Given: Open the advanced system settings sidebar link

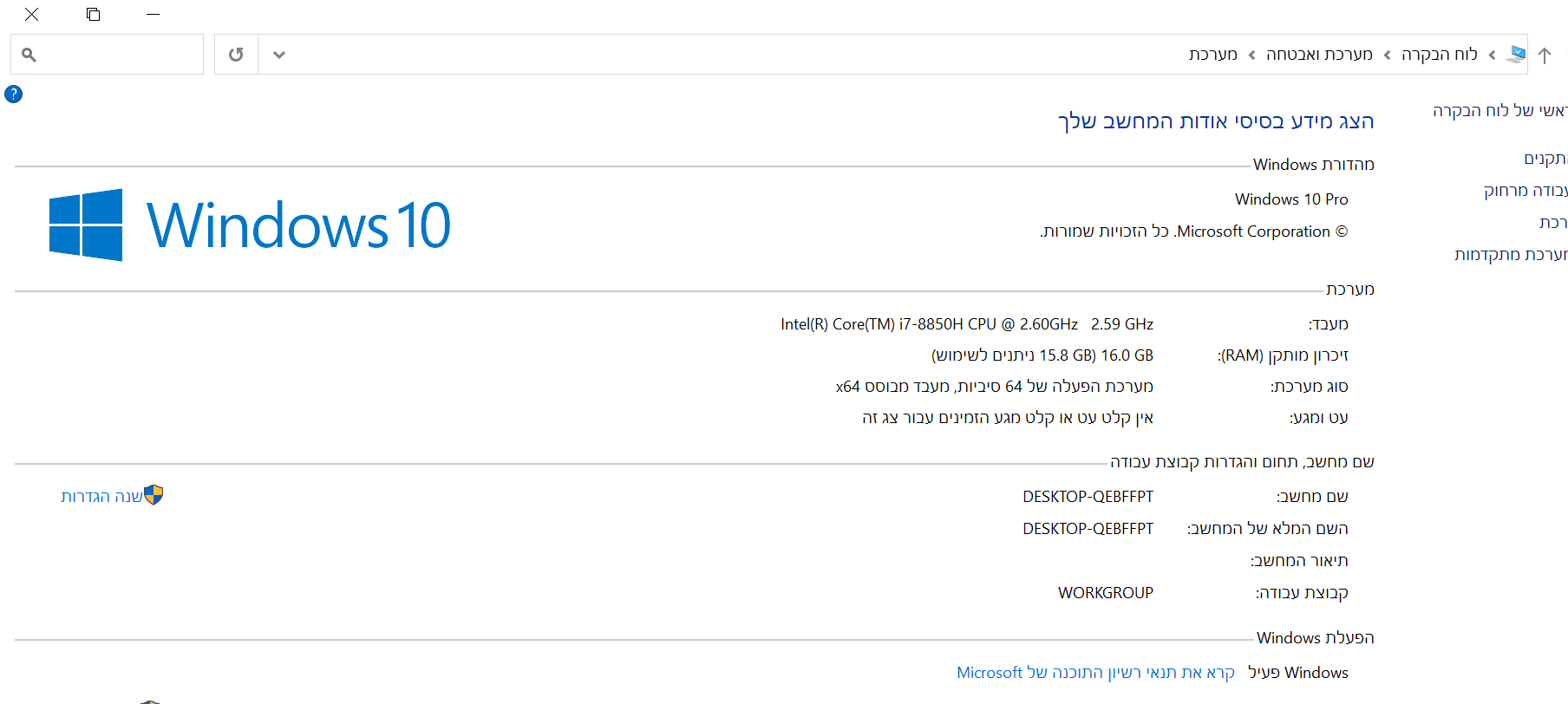Looking at the screenshot, I should 1510,255.
